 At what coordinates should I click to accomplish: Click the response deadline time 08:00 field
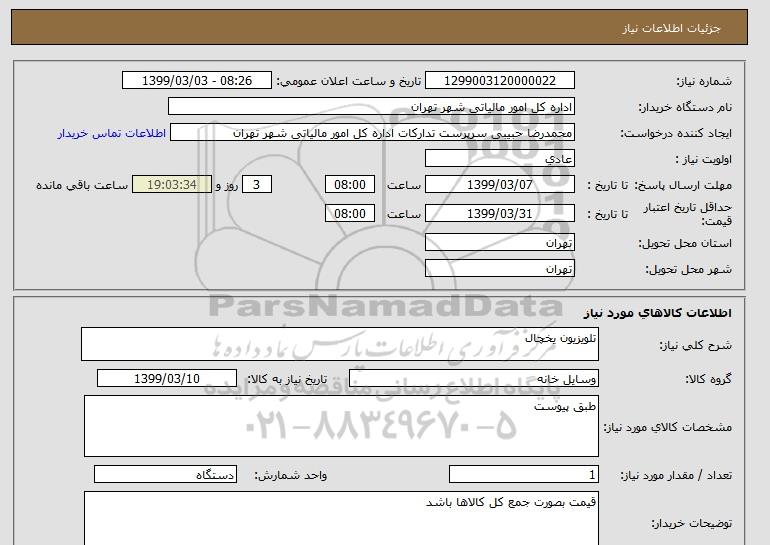[350, 185]
